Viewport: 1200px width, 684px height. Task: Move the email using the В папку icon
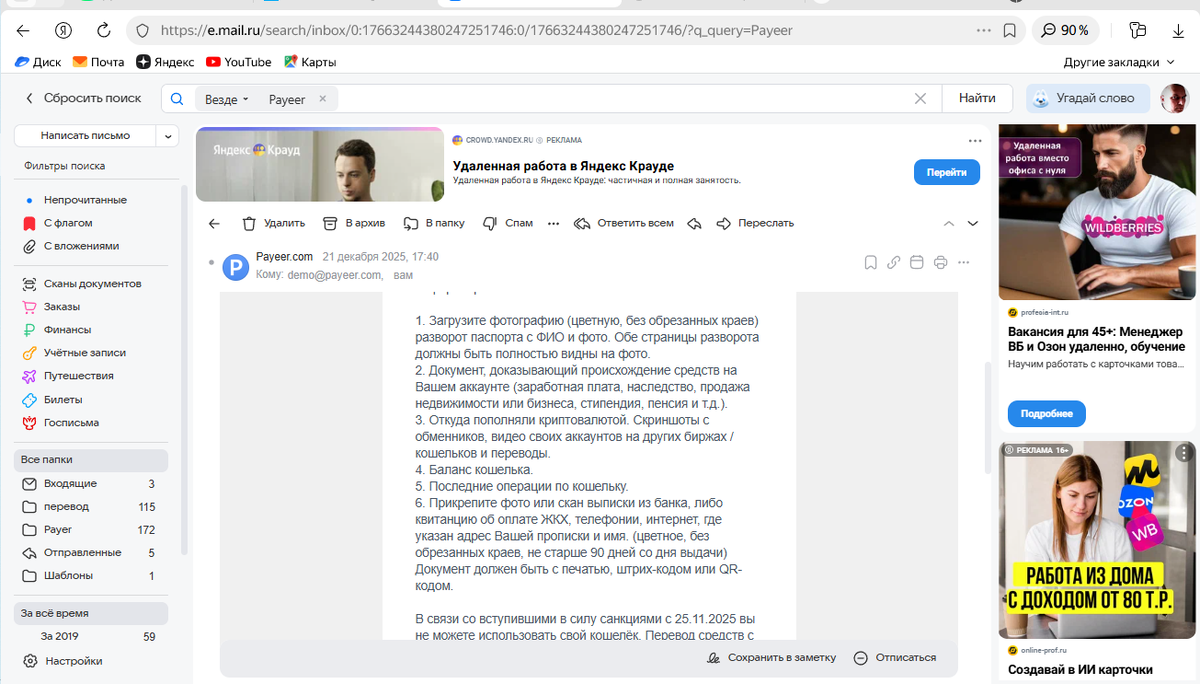(x=412, y=223)
